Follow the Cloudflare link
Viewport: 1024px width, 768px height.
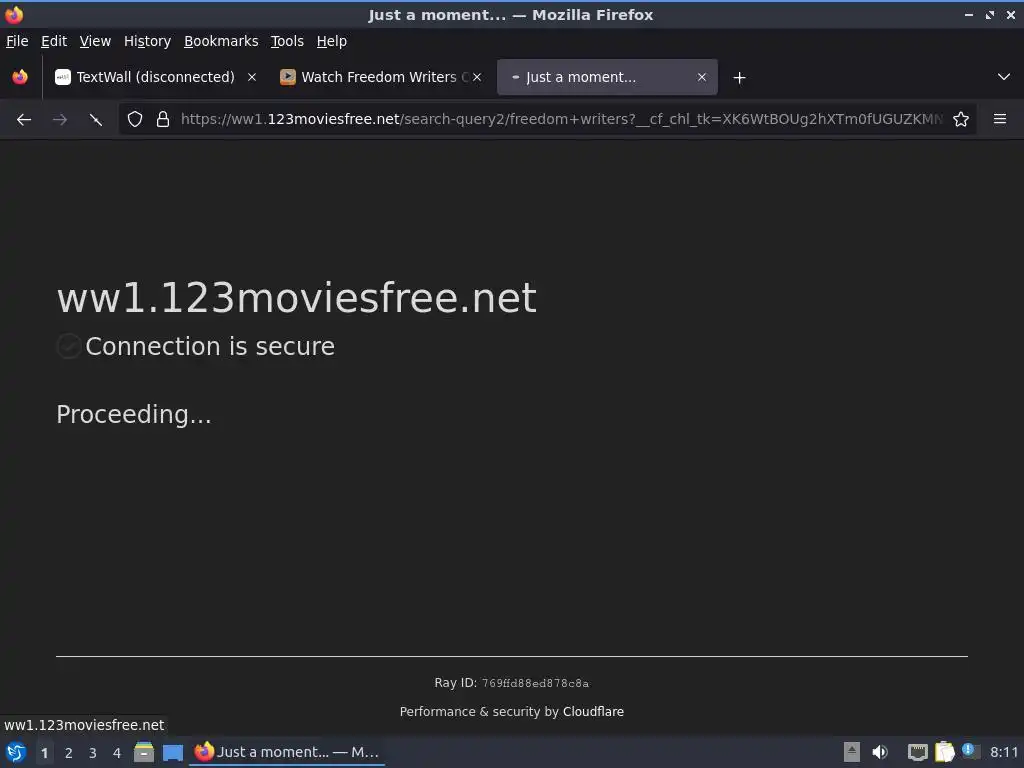pyautogui.click(x=593, y=712)
